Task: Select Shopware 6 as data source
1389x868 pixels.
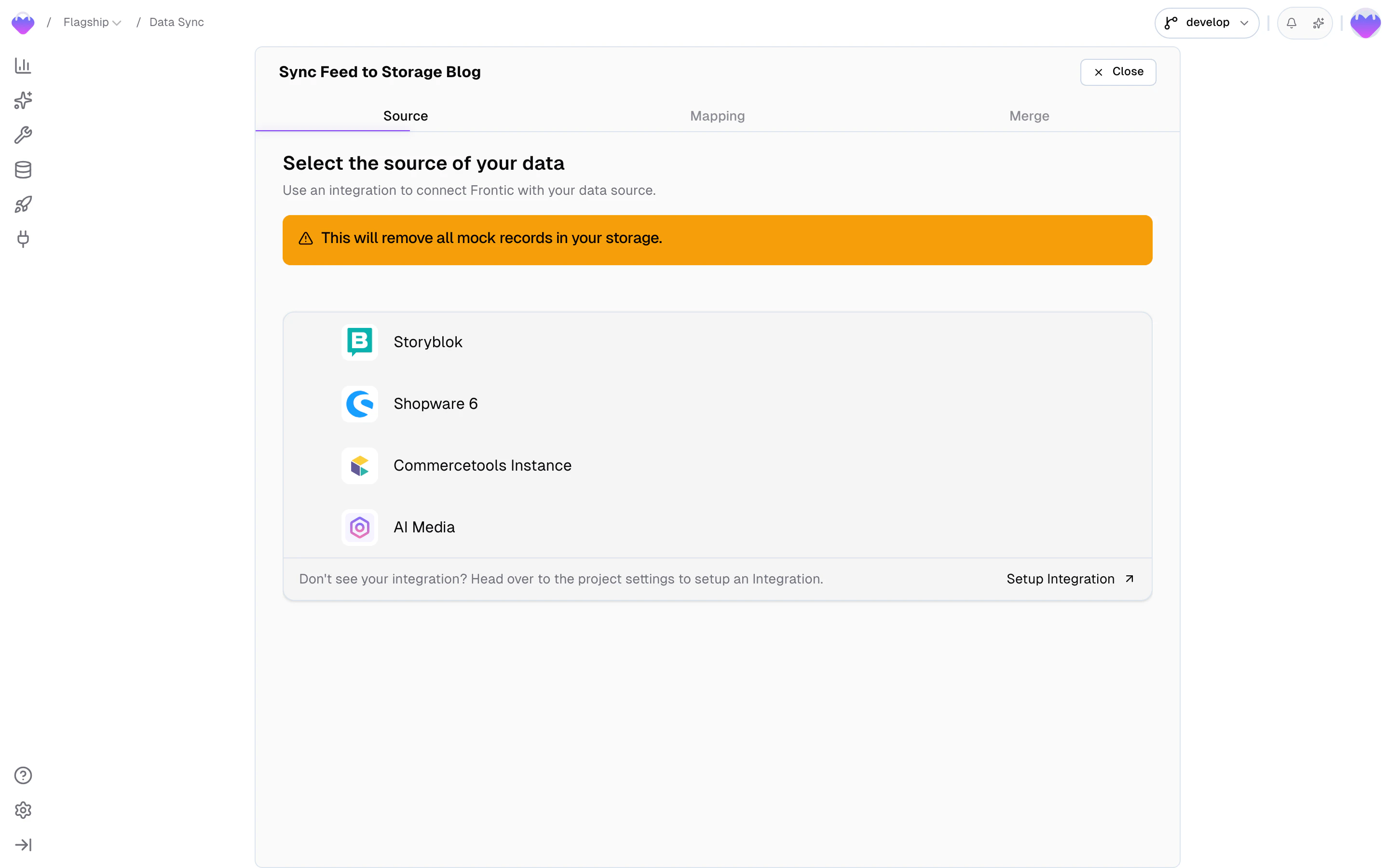Action: pyautogui.click(x=718, y=404)
